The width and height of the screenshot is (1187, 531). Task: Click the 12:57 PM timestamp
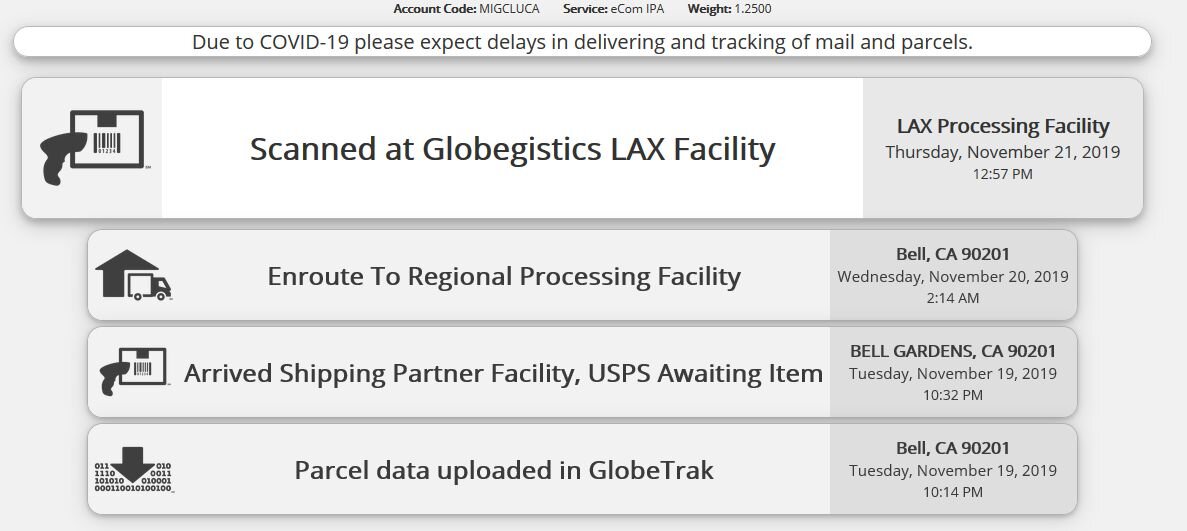tap(1003, 174)
